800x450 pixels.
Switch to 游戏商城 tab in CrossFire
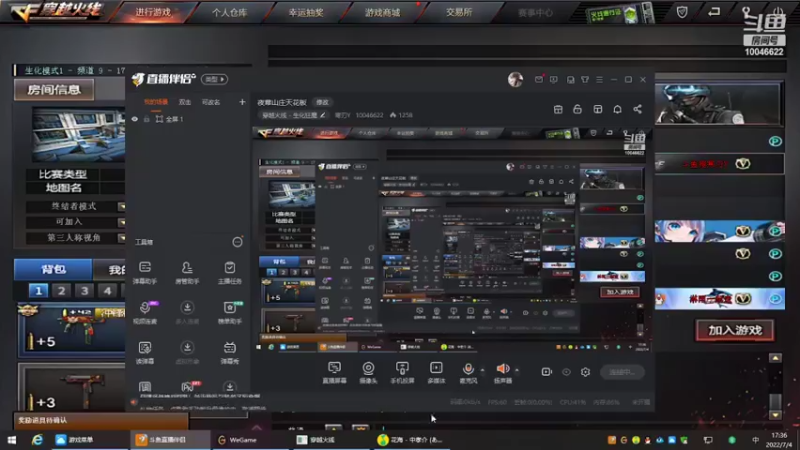pos(382,12)
